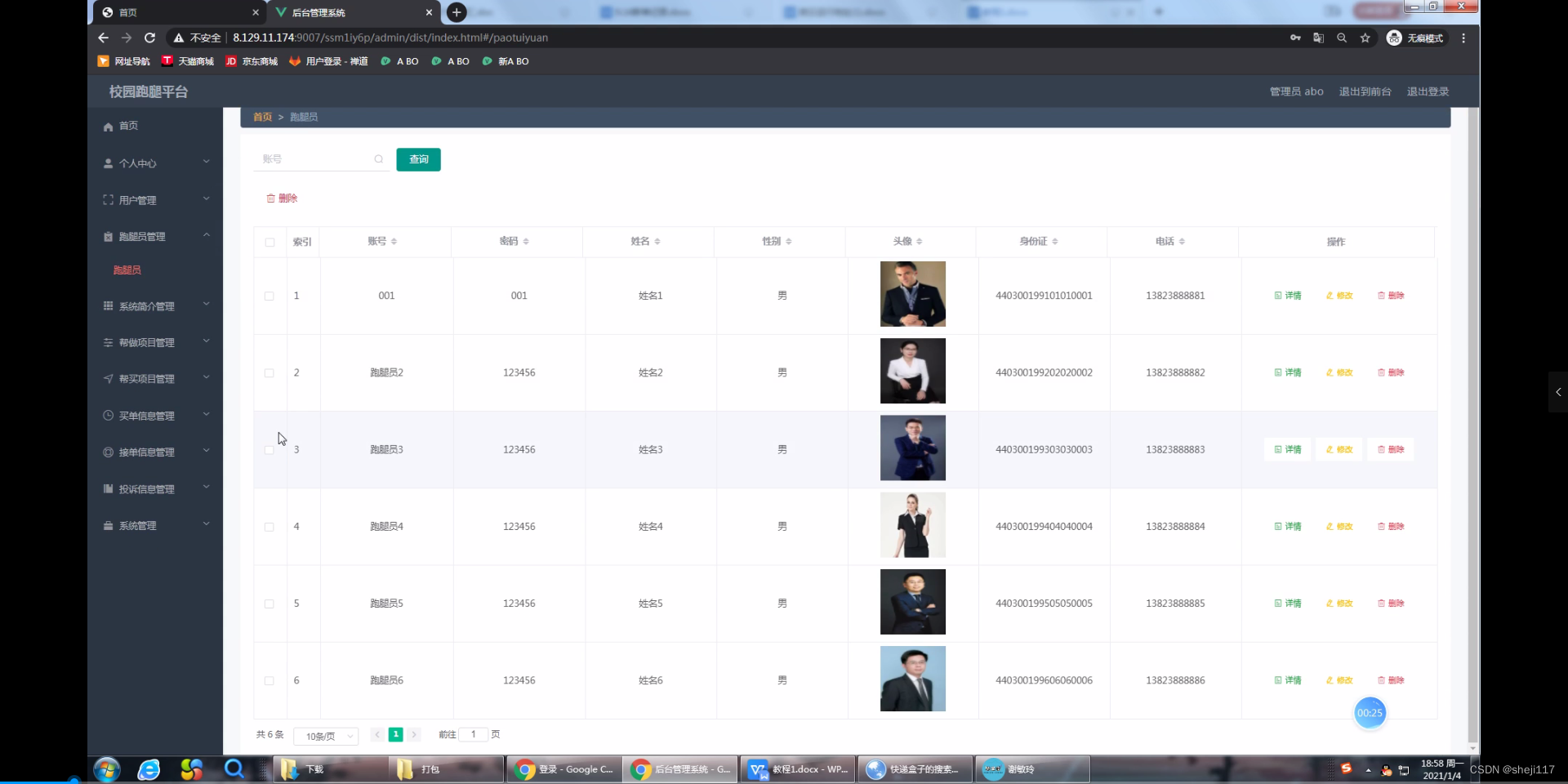Open the 首页 sidebar menu item

point(155,126)
